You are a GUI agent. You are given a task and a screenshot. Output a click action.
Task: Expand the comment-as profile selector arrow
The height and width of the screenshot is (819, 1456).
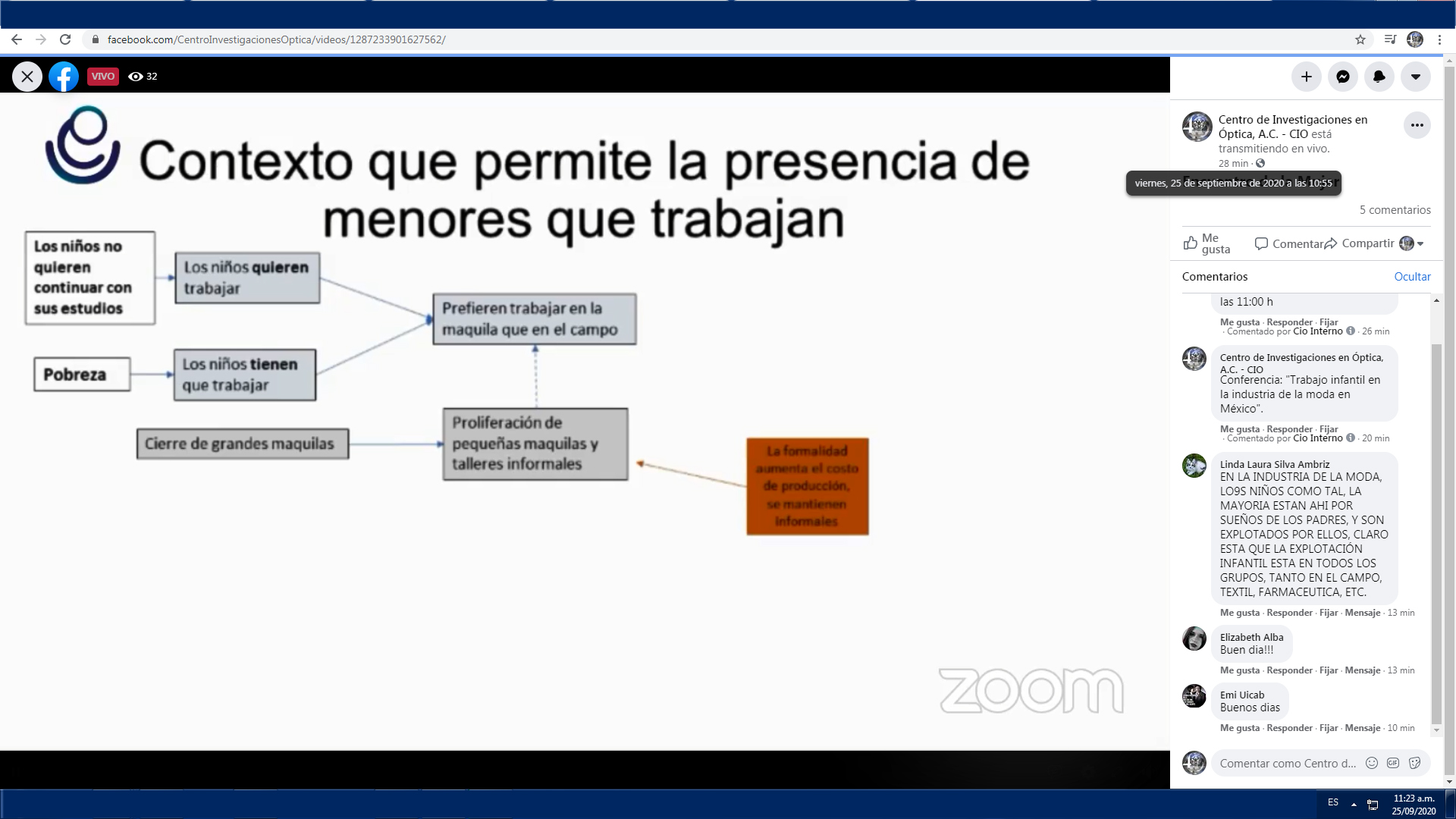(1420, 243)
